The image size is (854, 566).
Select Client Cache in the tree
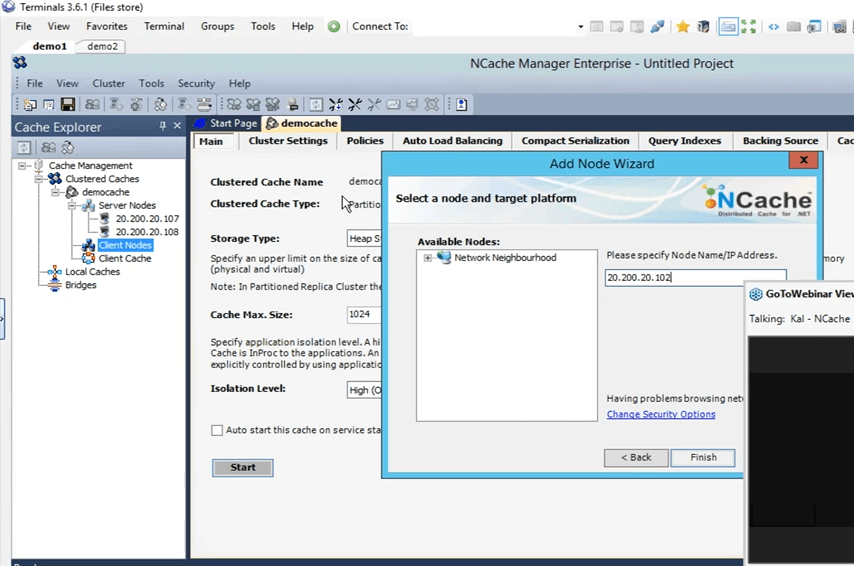(x=125, y=258)
